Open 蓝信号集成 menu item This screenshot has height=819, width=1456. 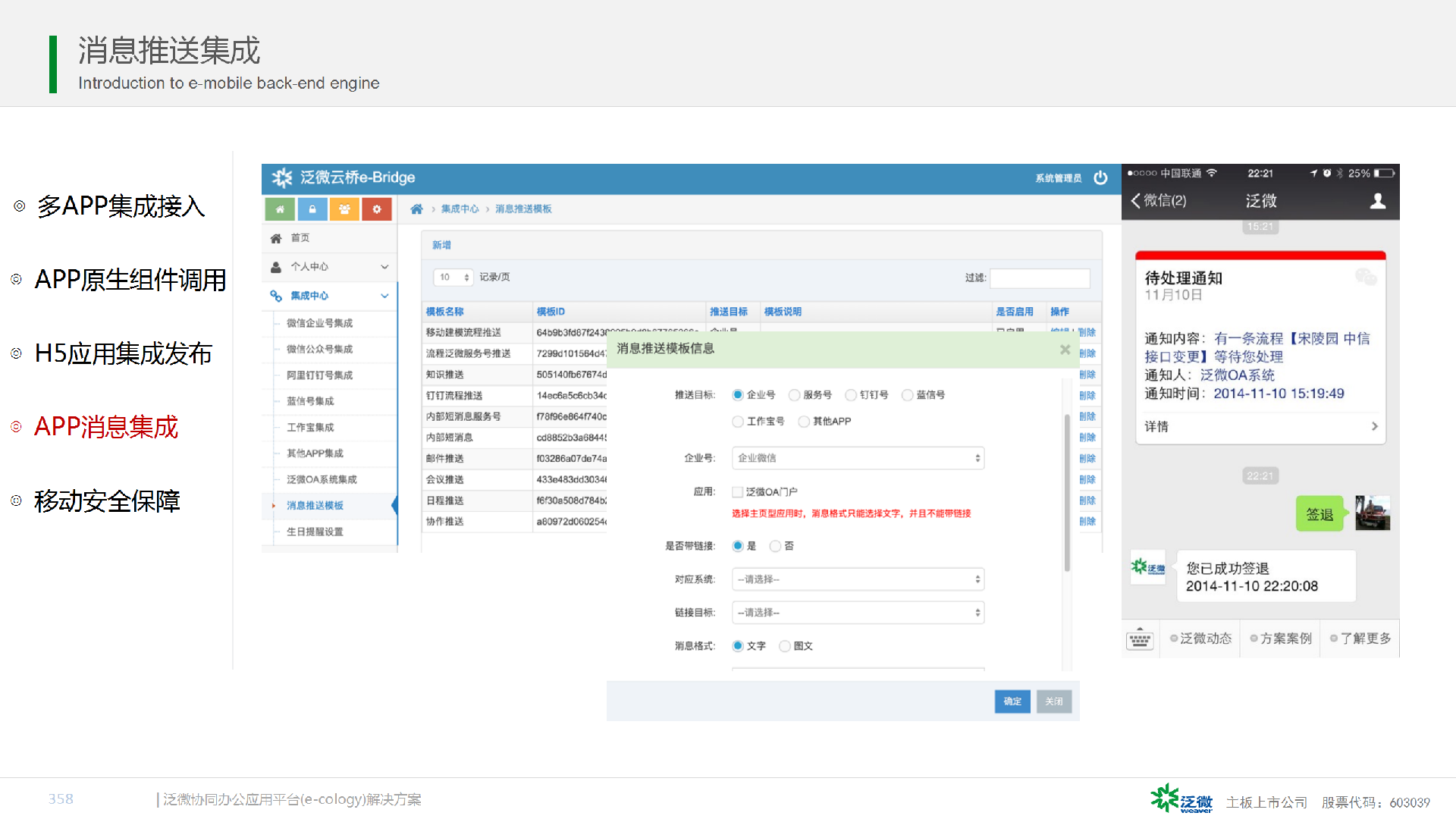310,401
